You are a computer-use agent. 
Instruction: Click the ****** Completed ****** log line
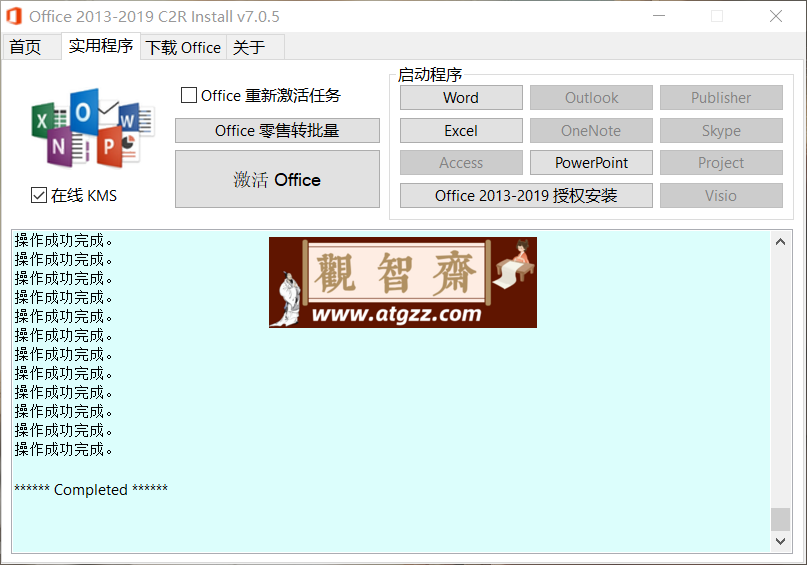[x=91, y=489]
